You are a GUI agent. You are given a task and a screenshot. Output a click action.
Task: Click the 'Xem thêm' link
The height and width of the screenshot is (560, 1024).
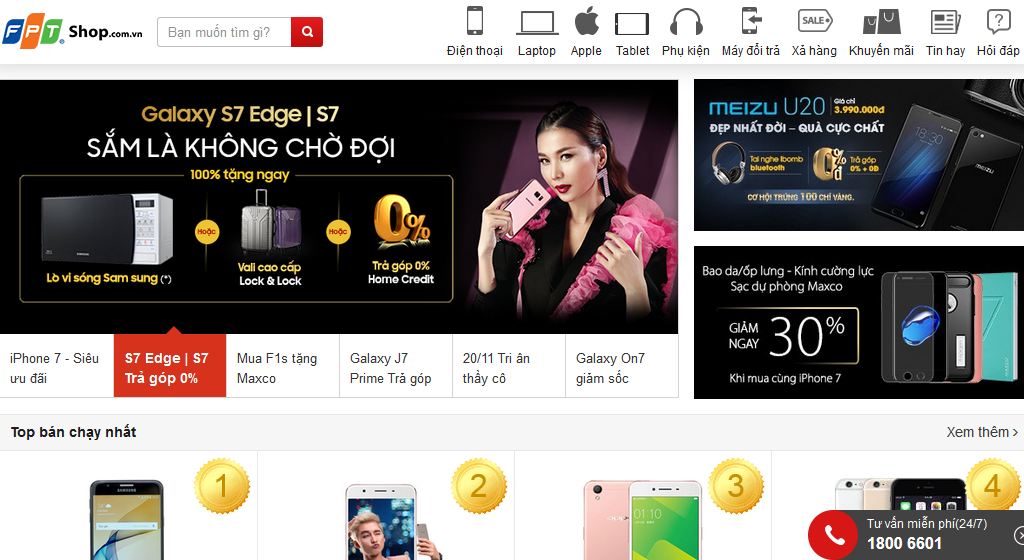click(x=982, y=432)
